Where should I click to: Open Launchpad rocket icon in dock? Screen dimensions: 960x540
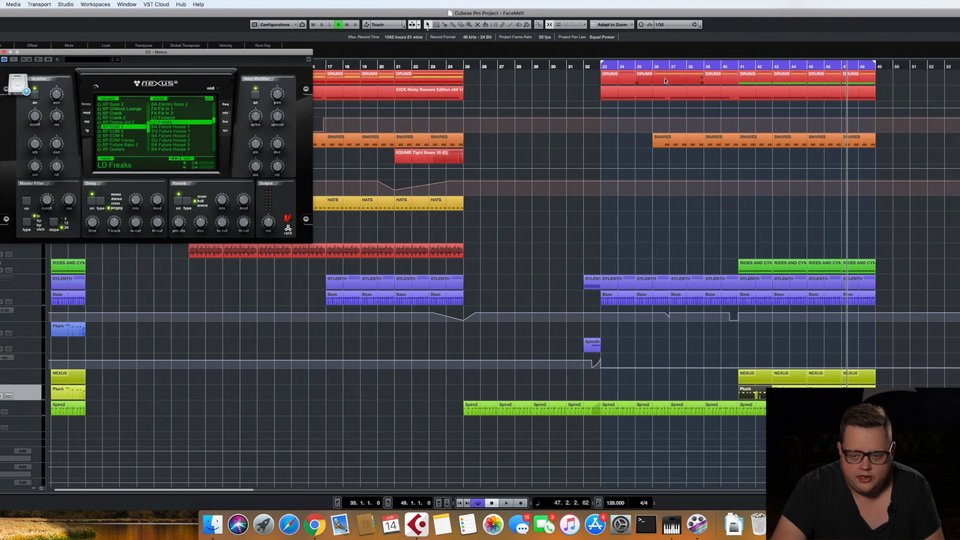click(x=263, y=525)
